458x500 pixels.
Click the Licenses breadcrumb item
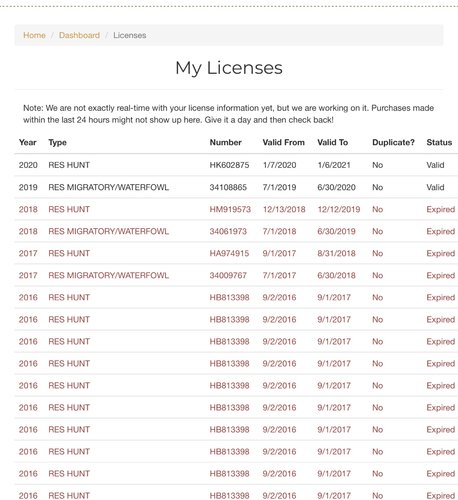pyautogui.click(x=130, y=35)
